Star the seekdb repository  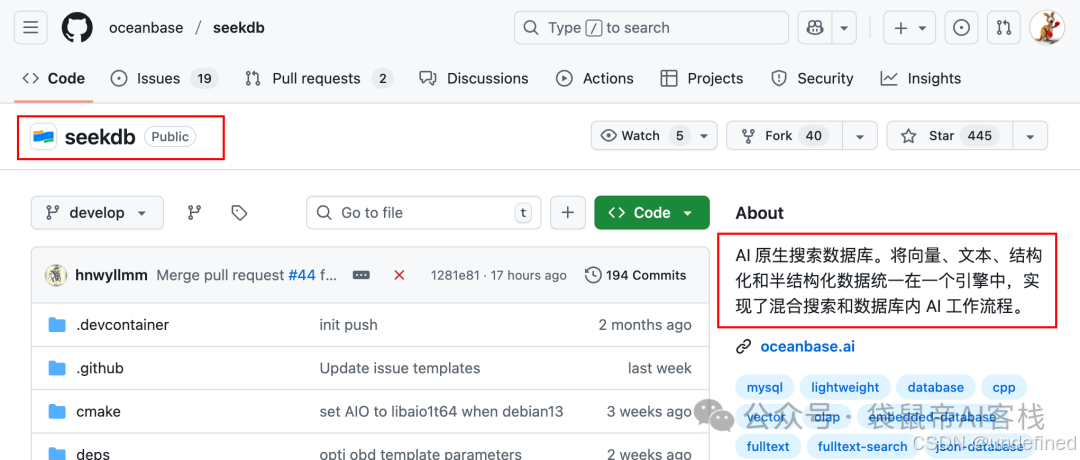(x=950, y=136)
